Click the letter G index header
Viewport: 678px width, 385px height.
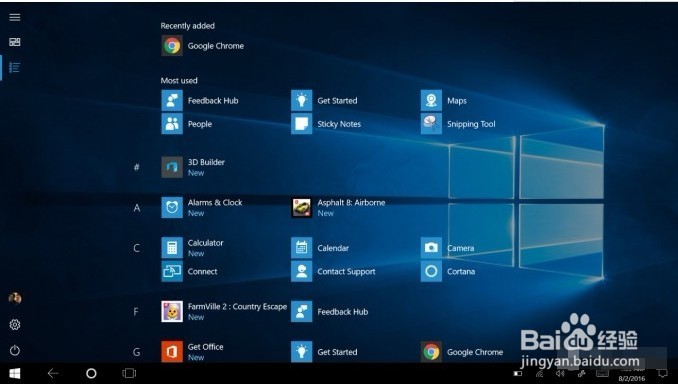coord(137,352)
